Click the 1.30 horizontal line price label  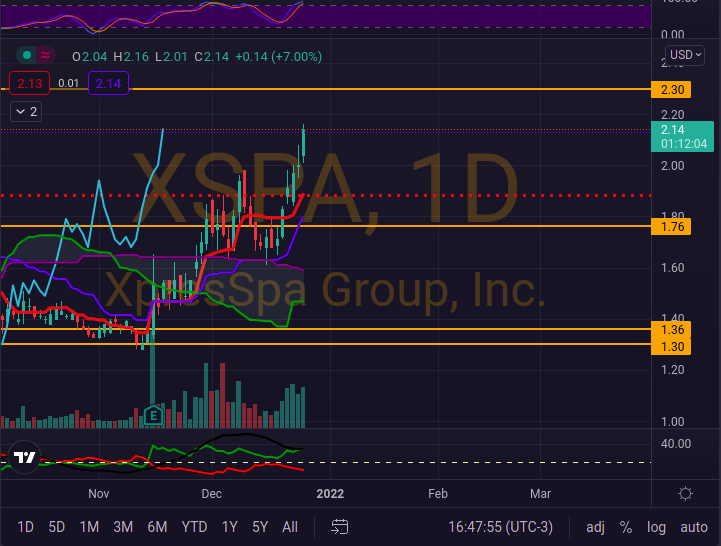(671, 346)
